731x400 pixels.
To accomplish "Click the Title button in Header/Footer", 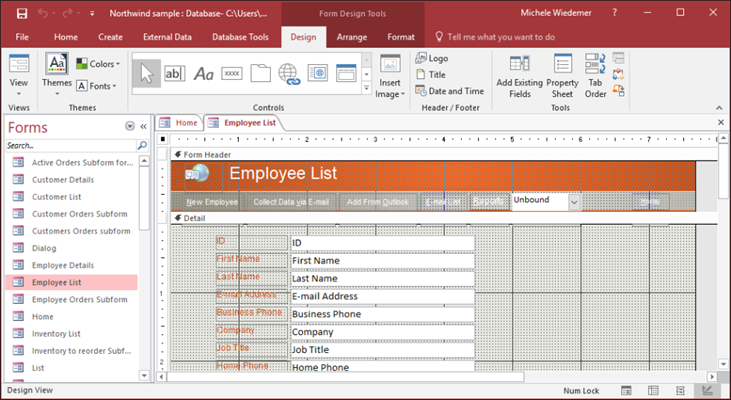I will (431, 75).
